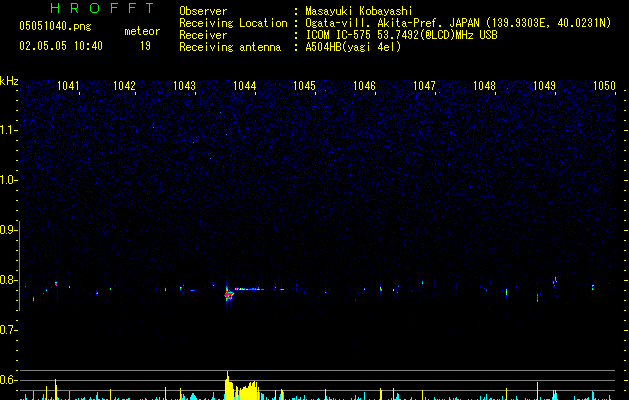
Task: Click the date stamp 02.05.05 10:40
Action: [61, 46]
